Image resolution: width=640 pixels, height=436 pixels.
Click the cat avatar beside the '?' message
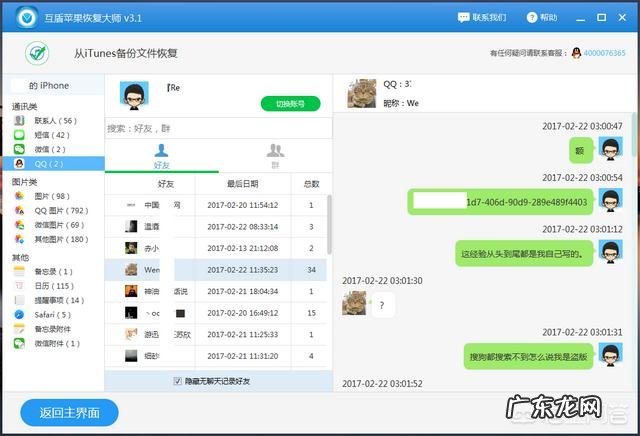(x=354, y=303)
